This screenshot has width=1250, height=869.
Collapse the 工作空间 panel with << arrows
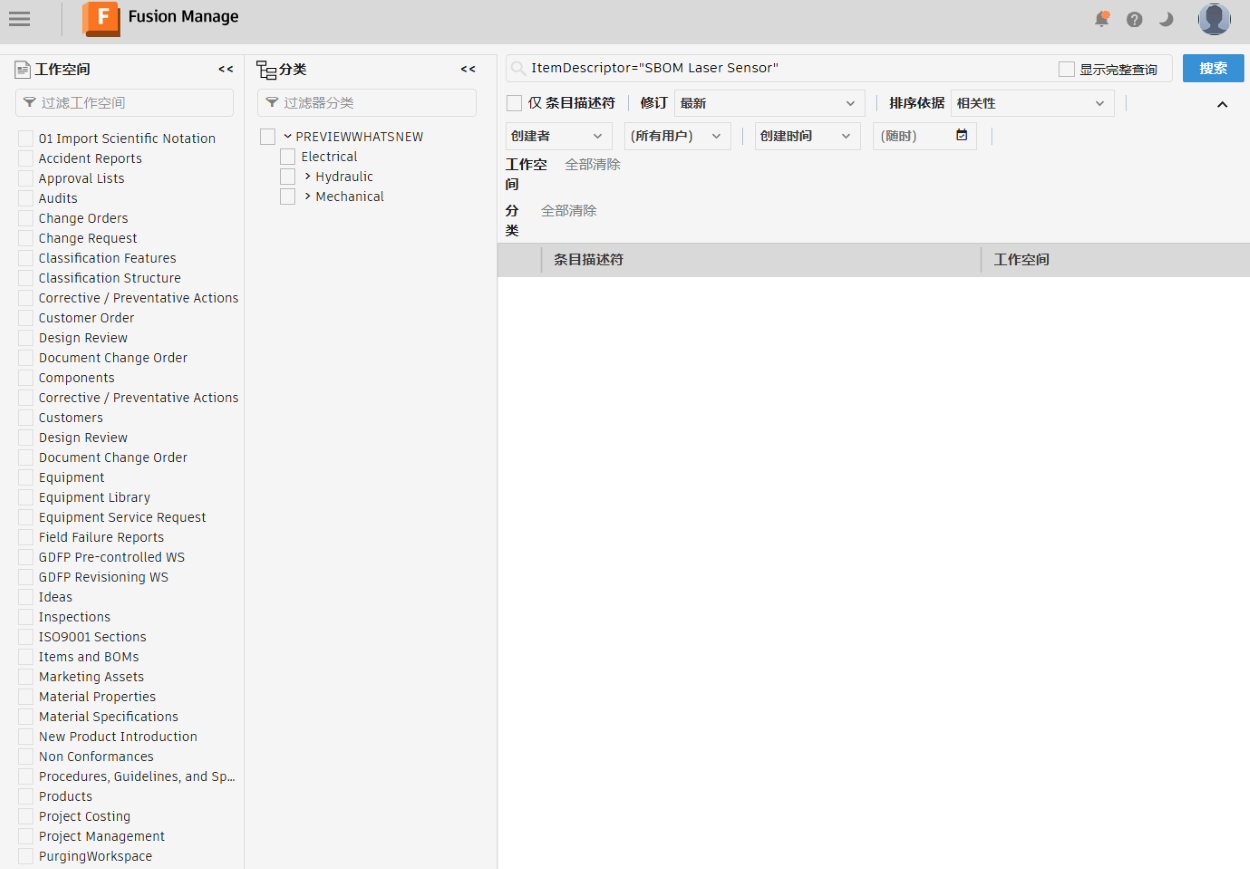226,69
